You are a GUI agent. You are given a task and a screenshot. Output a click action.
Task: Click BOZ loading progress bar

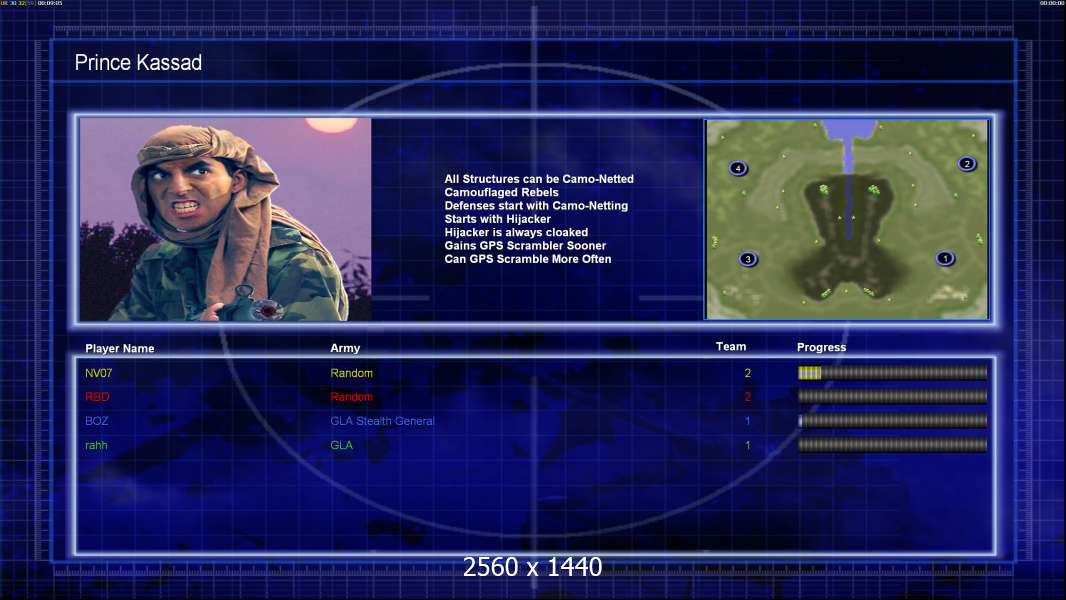892,421
